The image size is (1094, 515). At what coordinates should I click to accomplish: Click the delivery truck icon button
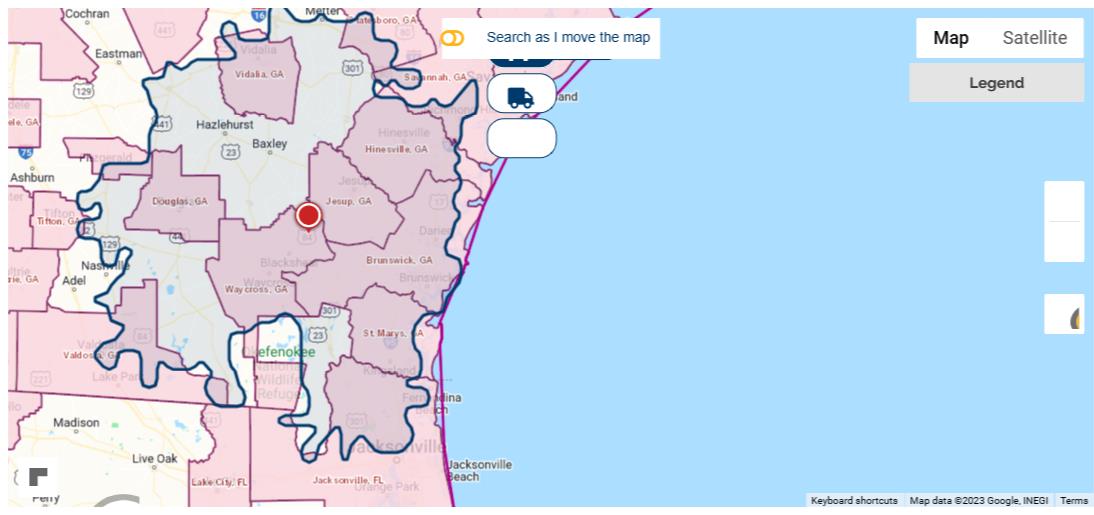521,96
